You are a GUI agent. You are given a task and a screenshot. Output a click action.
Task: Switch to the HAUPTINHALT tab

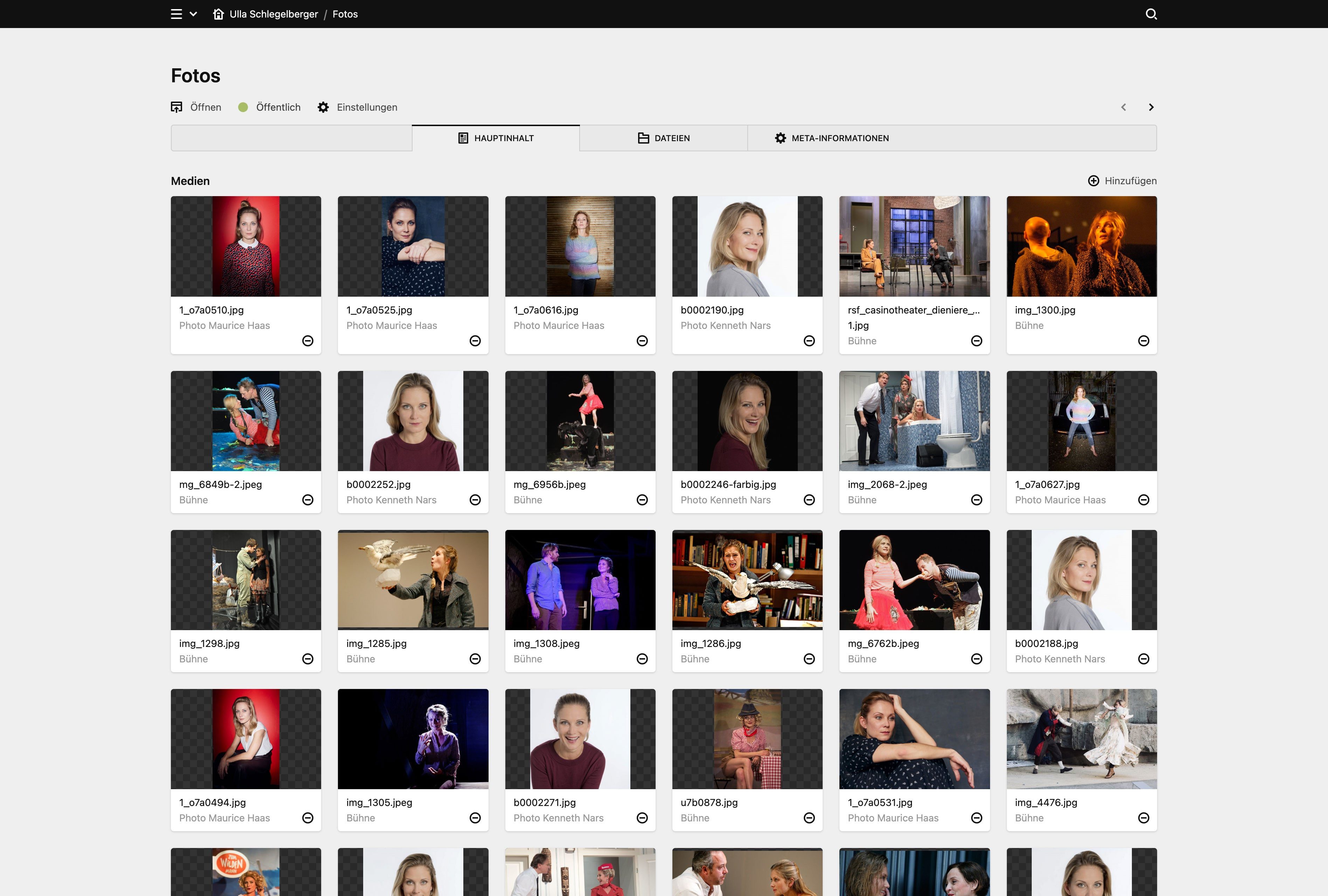tap(496, 138)
